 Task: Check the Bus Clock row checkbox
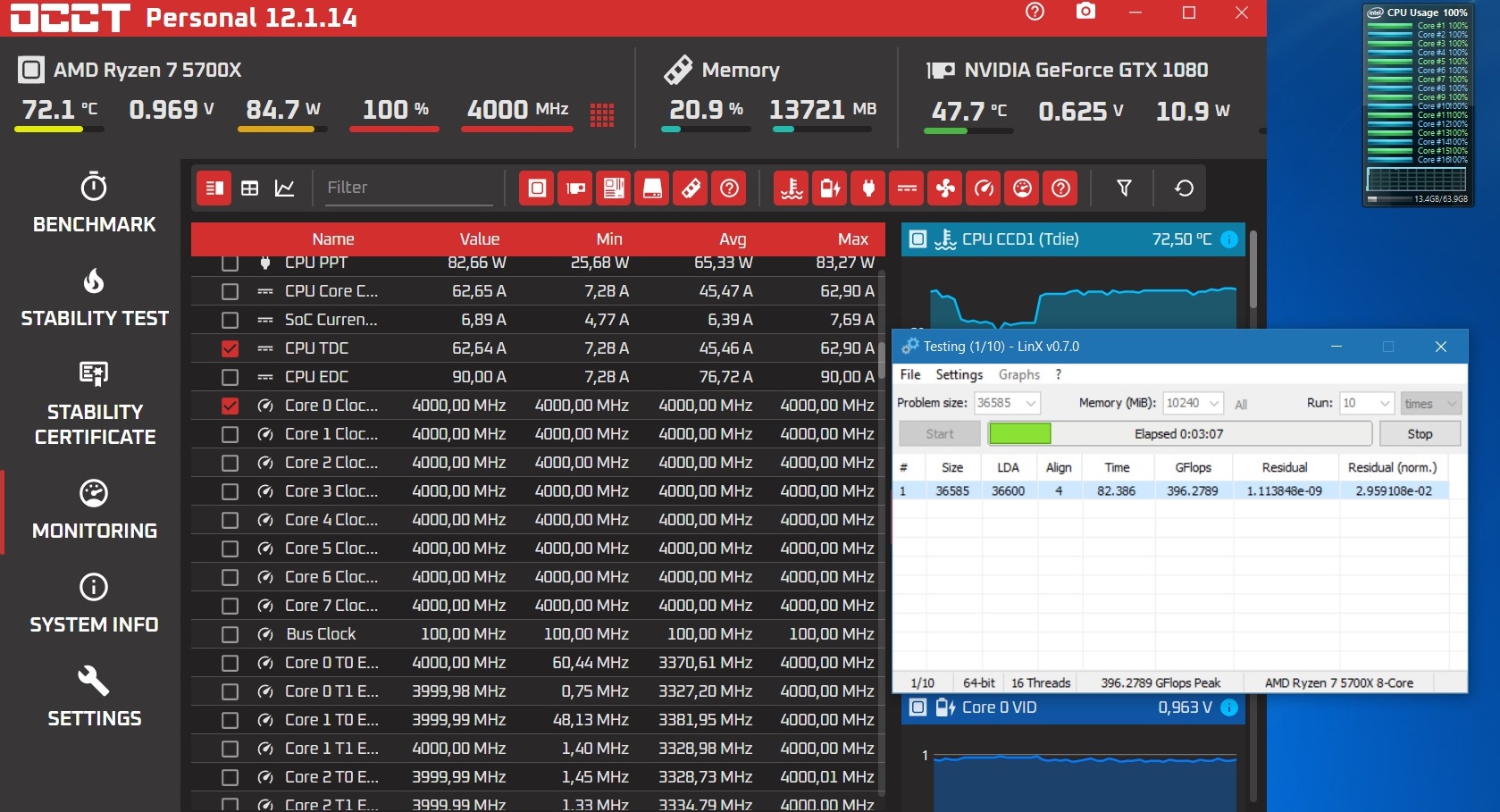click(x=230, y=634)
